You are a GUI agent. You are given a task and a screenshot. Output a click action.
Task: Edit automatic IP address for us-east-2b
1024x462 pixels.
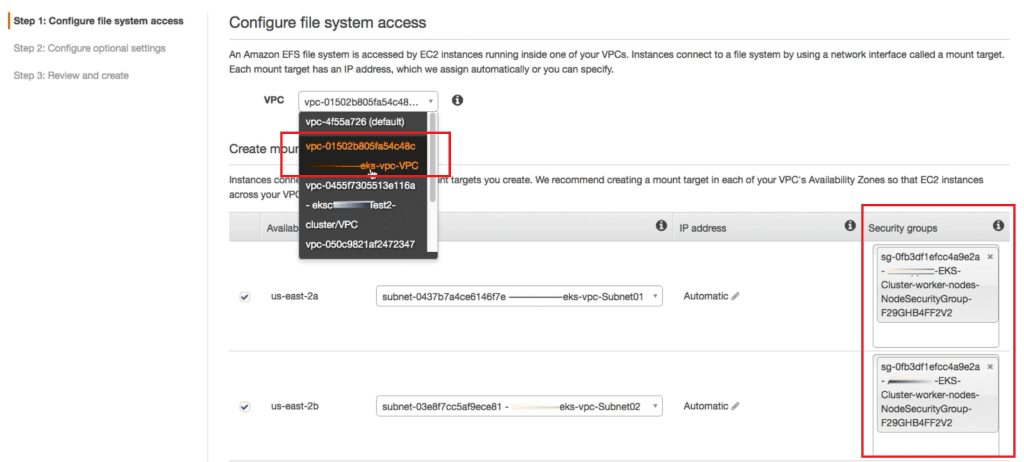click(x=735, y=406)
